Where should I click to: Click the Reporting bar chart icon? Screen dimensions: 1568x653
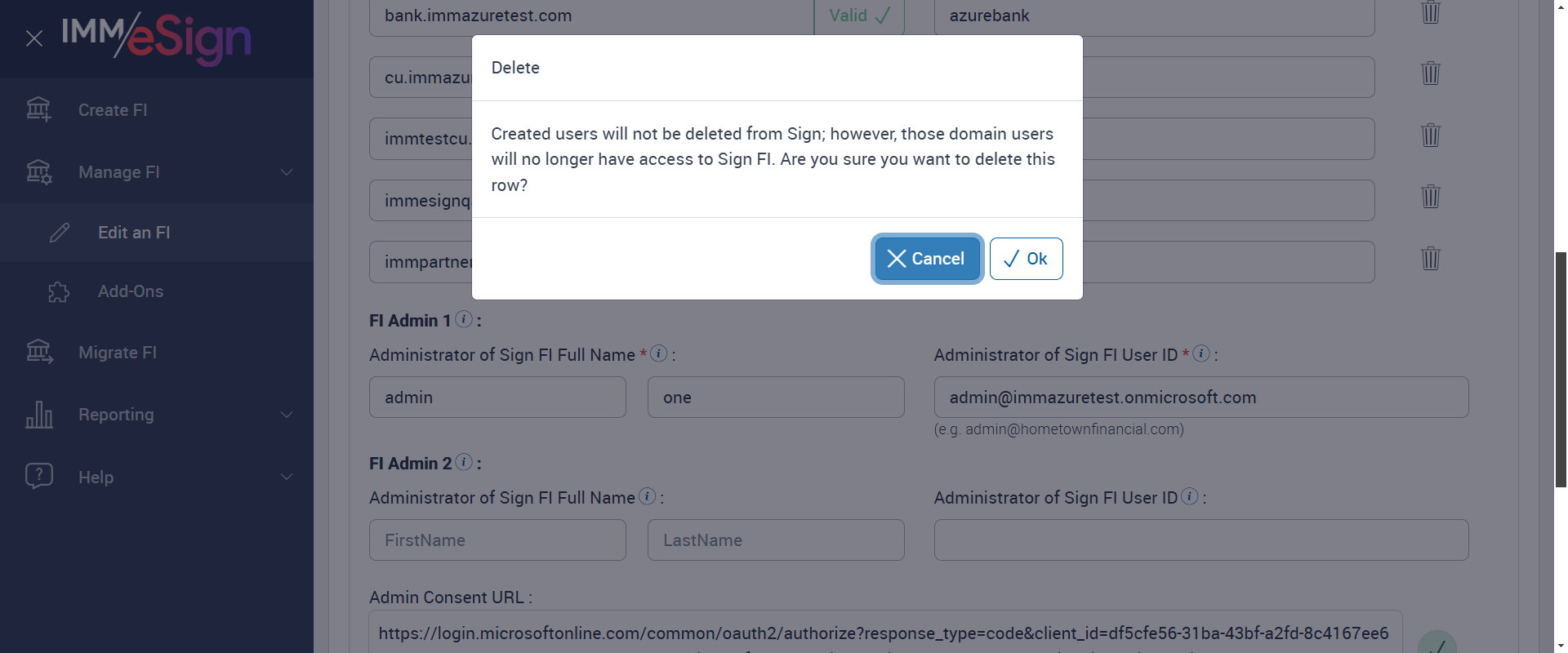(x=39, y=415)
